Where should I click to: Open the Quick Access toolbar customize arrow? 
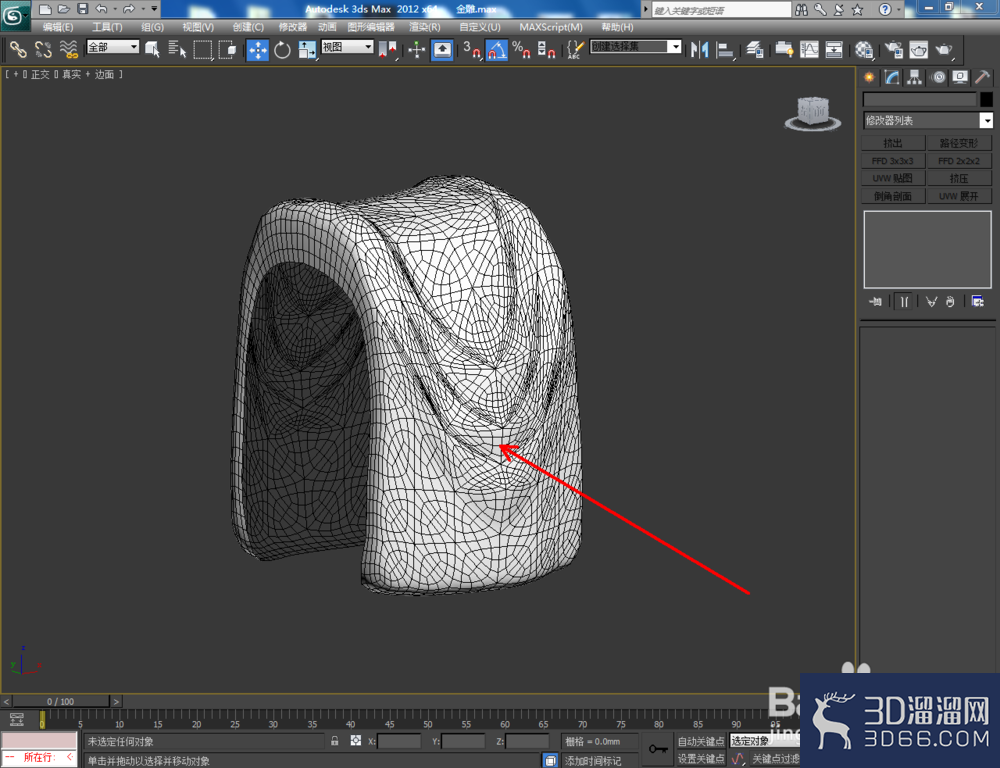tap(154, 9)
